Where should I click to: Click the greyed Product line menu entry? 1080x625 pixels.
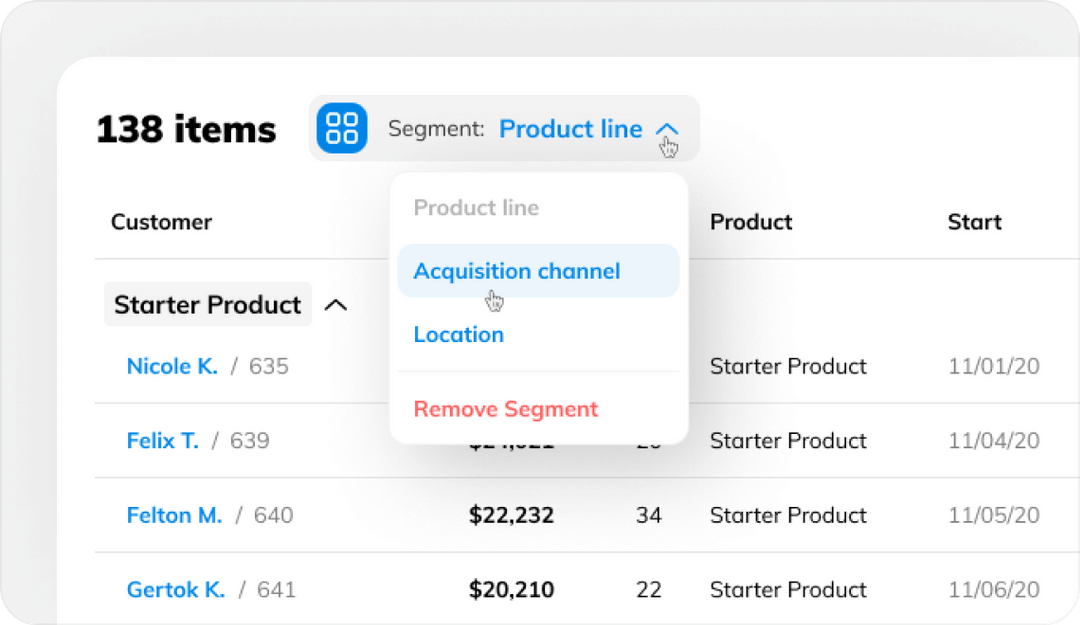[x=477, y=207]
